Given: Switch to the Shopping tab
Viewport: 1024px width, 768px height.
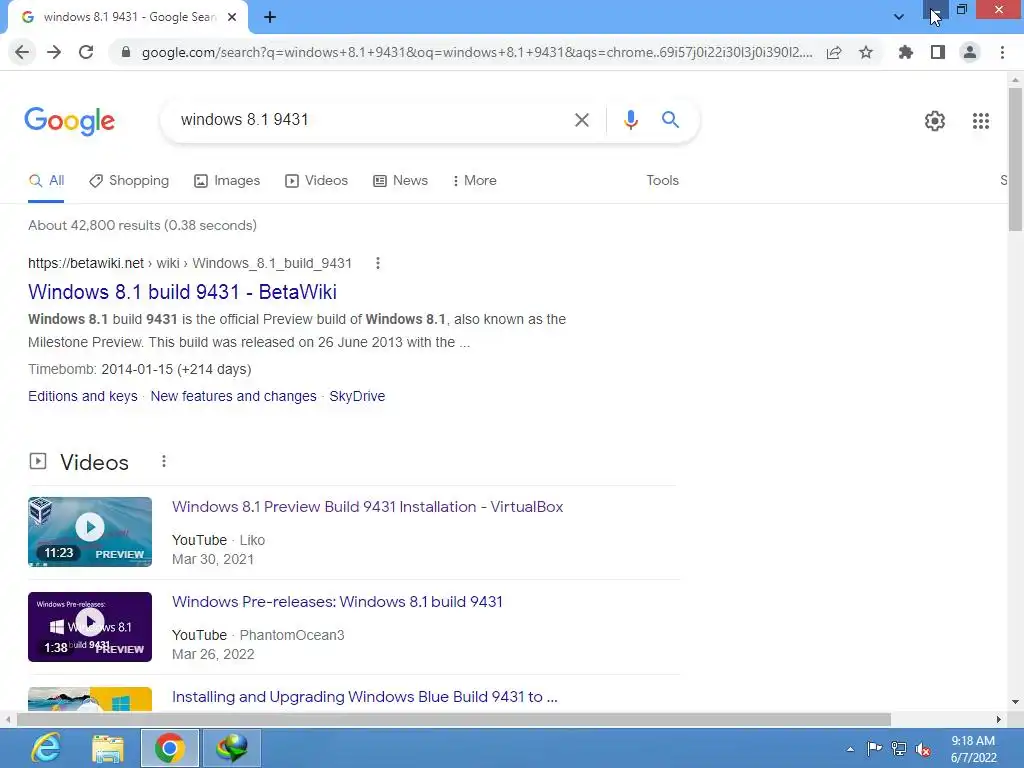Looking at the screenshot, I should coord(129,181).
